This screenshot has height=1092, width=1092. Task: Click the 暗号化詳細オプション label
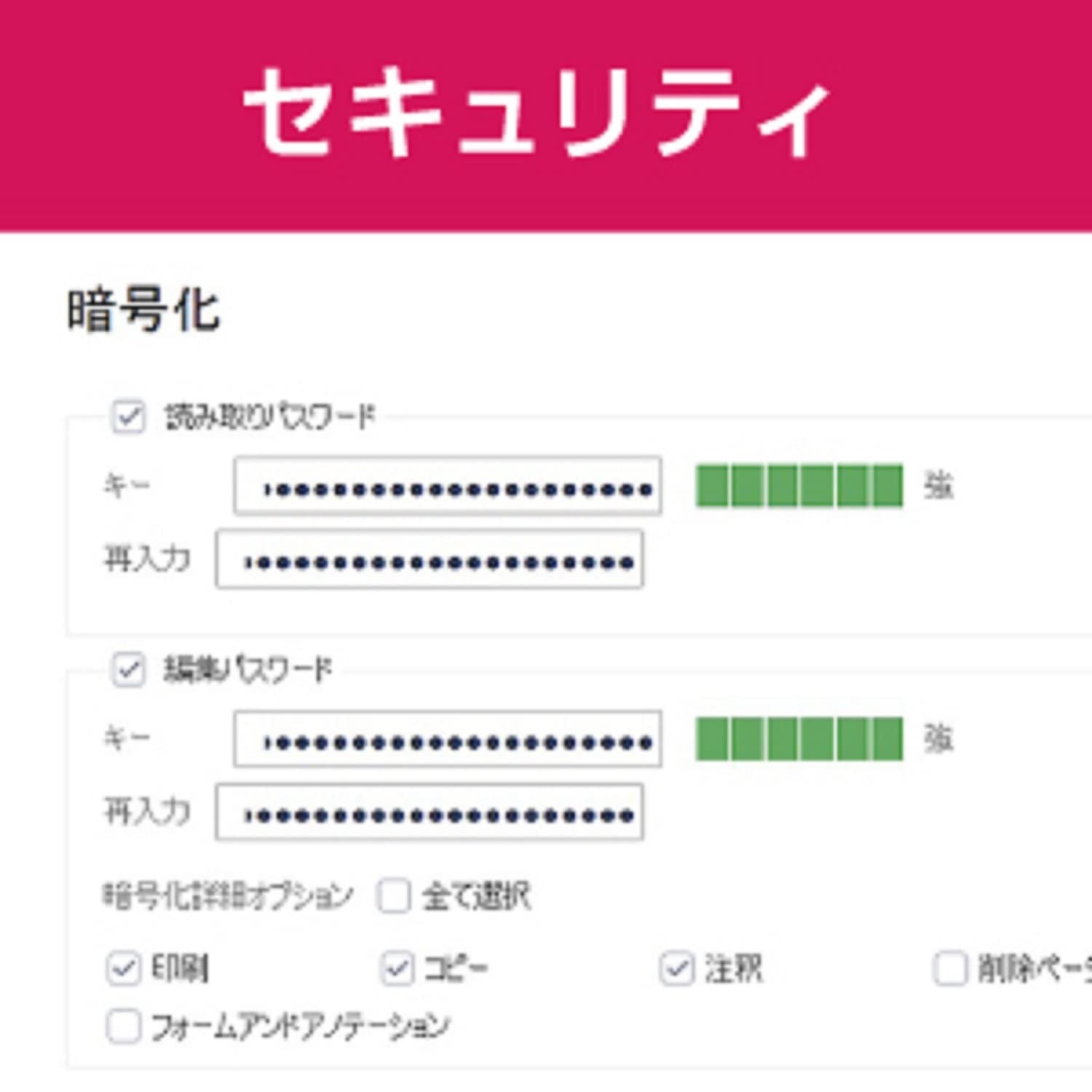[228, 895]
